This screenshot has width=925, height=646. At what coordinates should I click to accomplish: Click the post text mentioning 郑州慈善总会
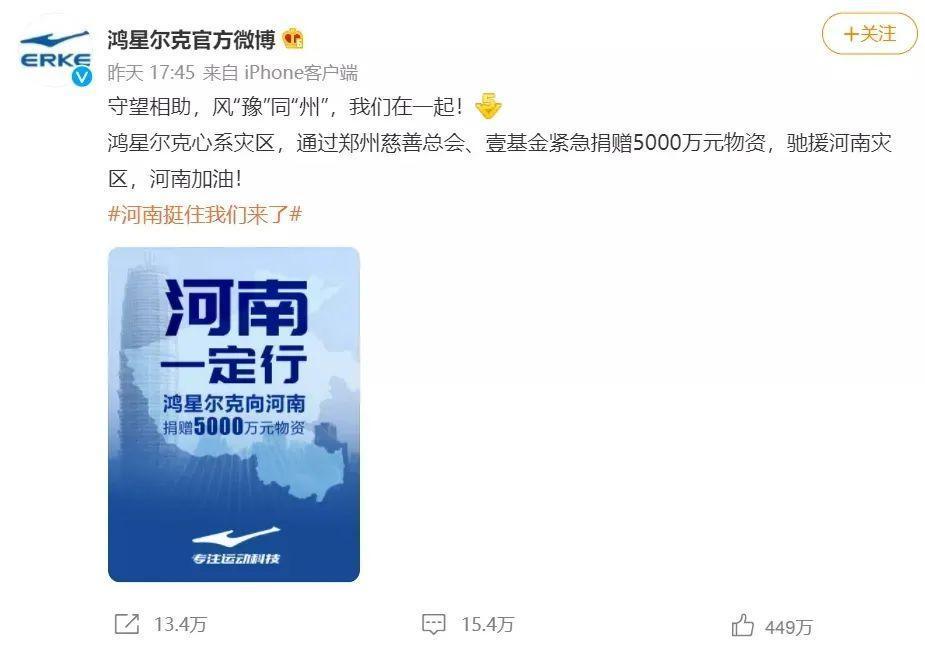click(x=499, y=160)
